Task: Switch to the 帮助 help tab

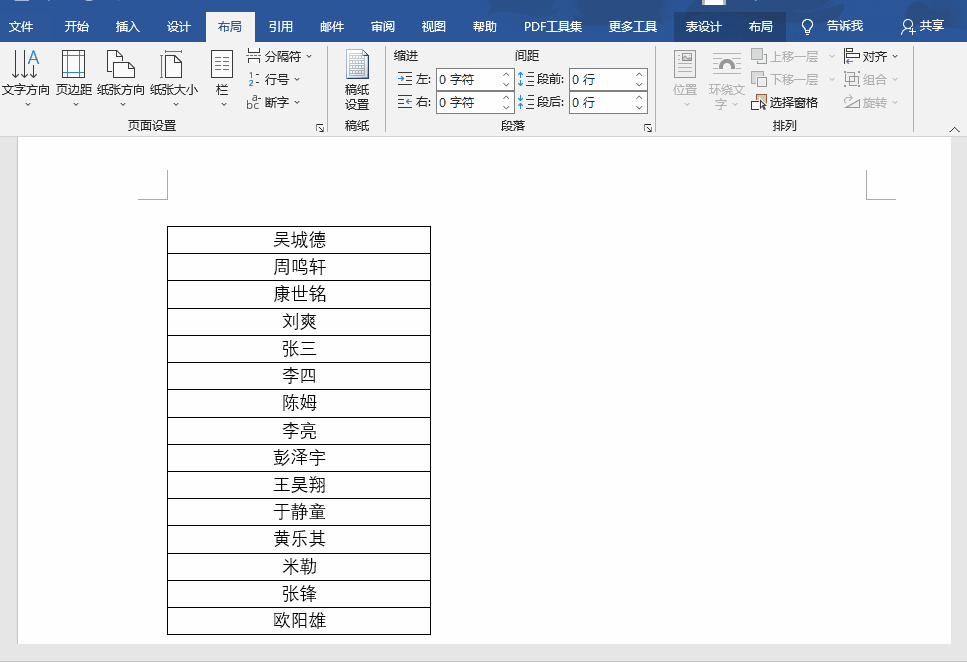Action: coord(485,27)
